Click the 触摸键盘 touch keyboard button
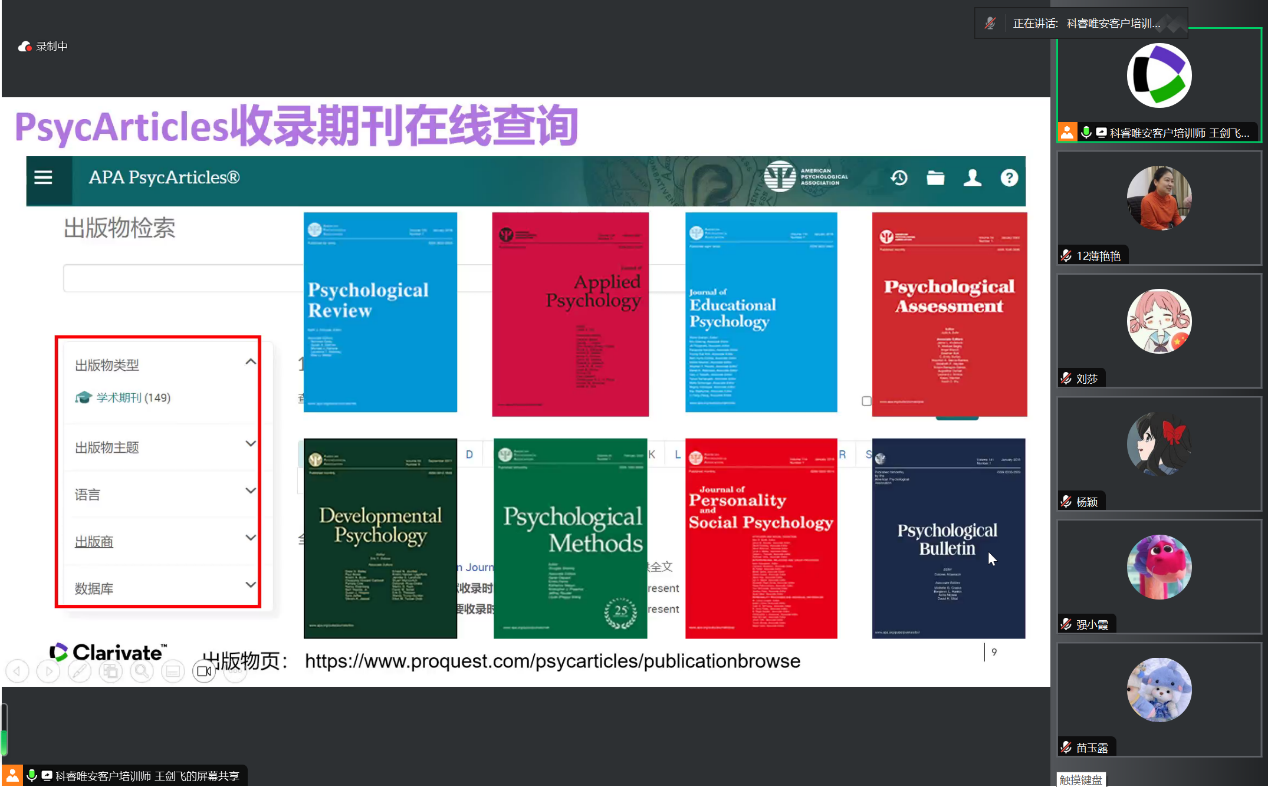 (1082, 779)
